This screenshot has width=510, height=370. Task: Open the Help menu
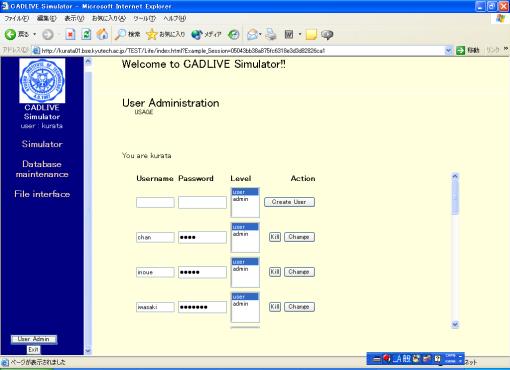coord(174,19)
